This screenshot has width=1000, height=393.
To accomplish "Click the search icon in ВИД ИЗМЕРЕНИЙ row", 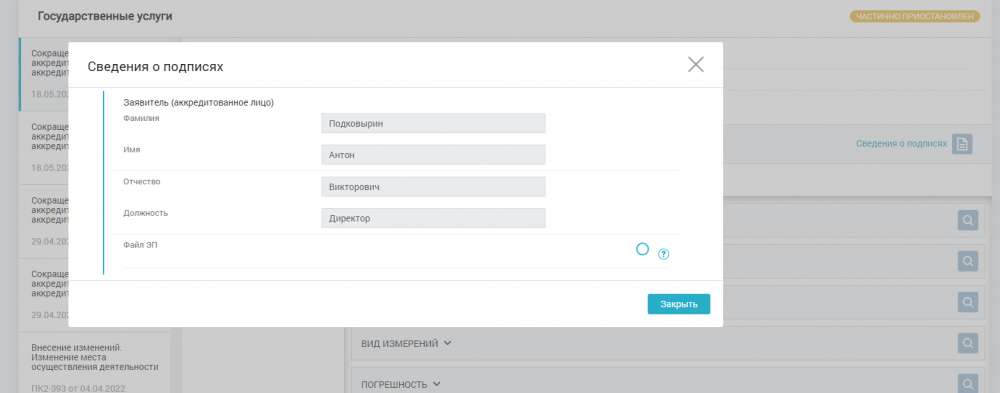I will (x=967, y=343).
